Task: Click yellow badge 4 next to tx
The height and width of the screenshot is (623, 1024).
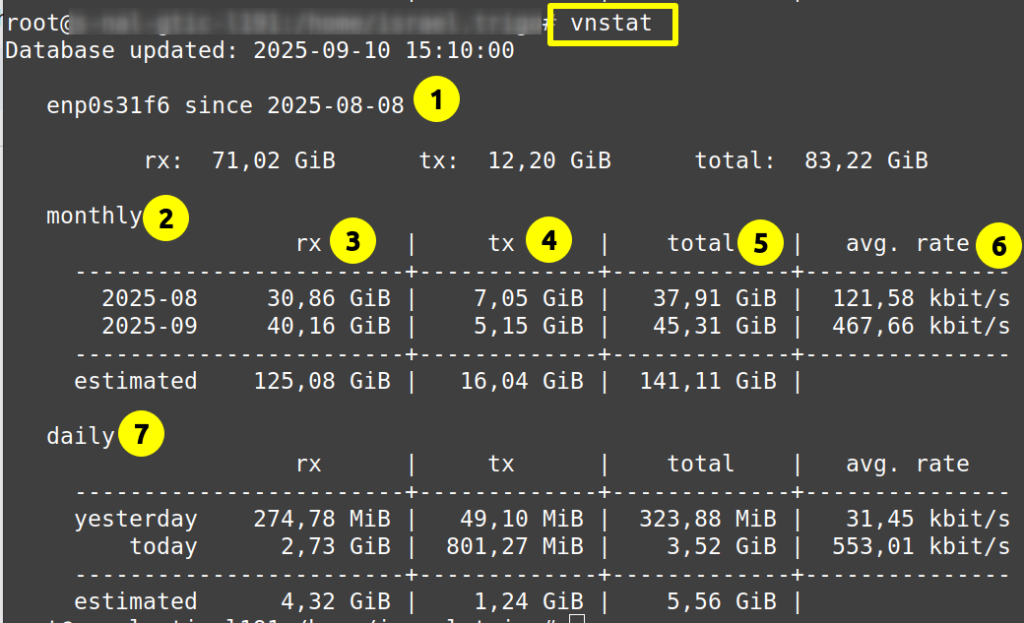Action: (x=550, y=240)
